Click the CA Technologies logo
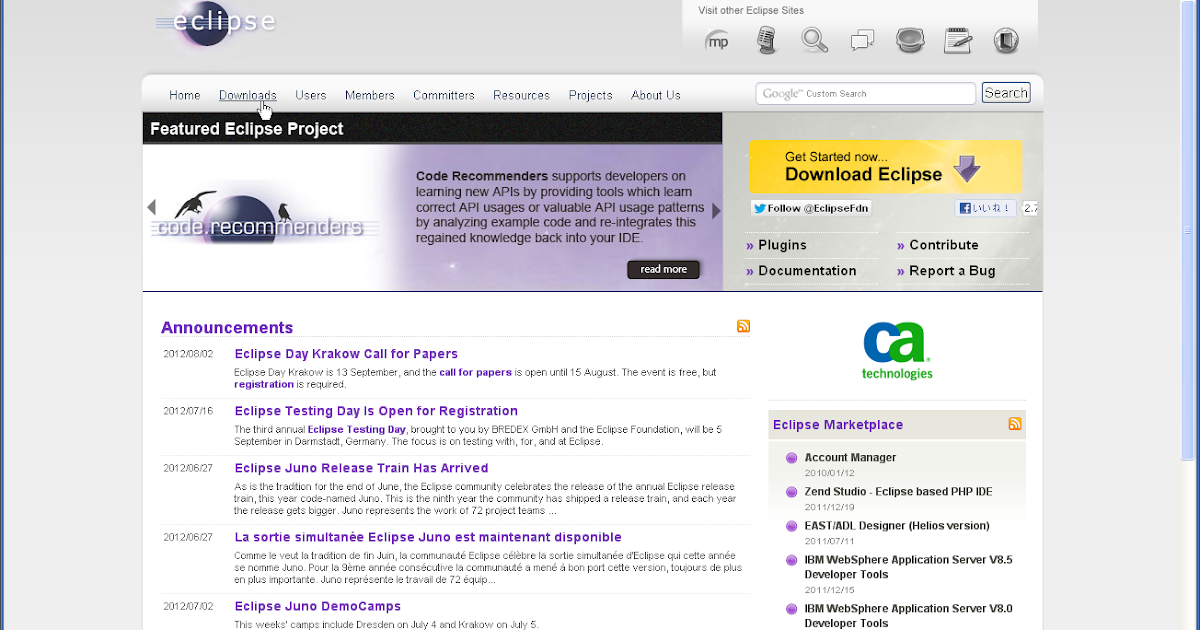1200x630 pixels. point(897,350)
